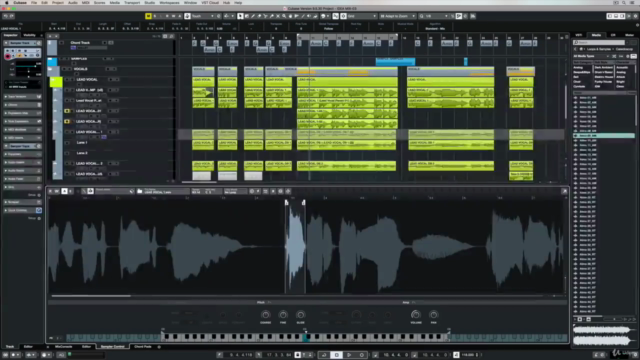Expand the Track Versions inspector section
This screenshot has width=640, height=360.
(22, 97)
